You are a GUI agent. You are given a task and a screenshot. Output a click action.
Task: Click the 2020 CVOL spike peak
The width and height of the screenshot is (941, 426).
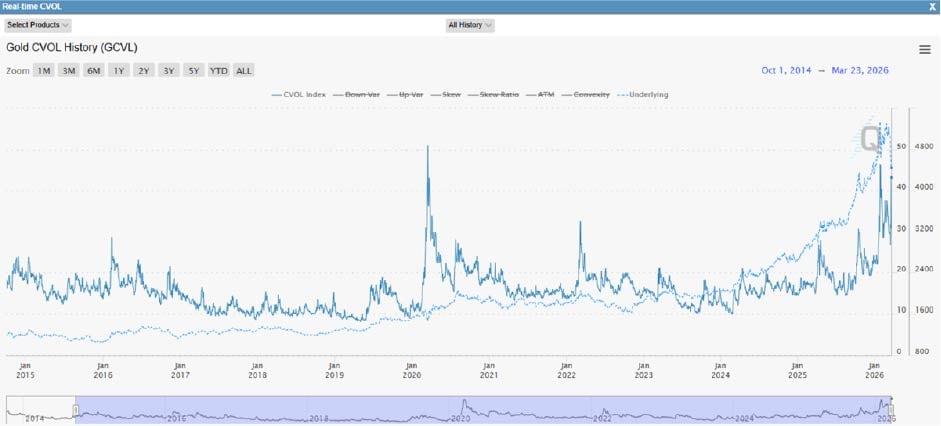click(428, 147)
